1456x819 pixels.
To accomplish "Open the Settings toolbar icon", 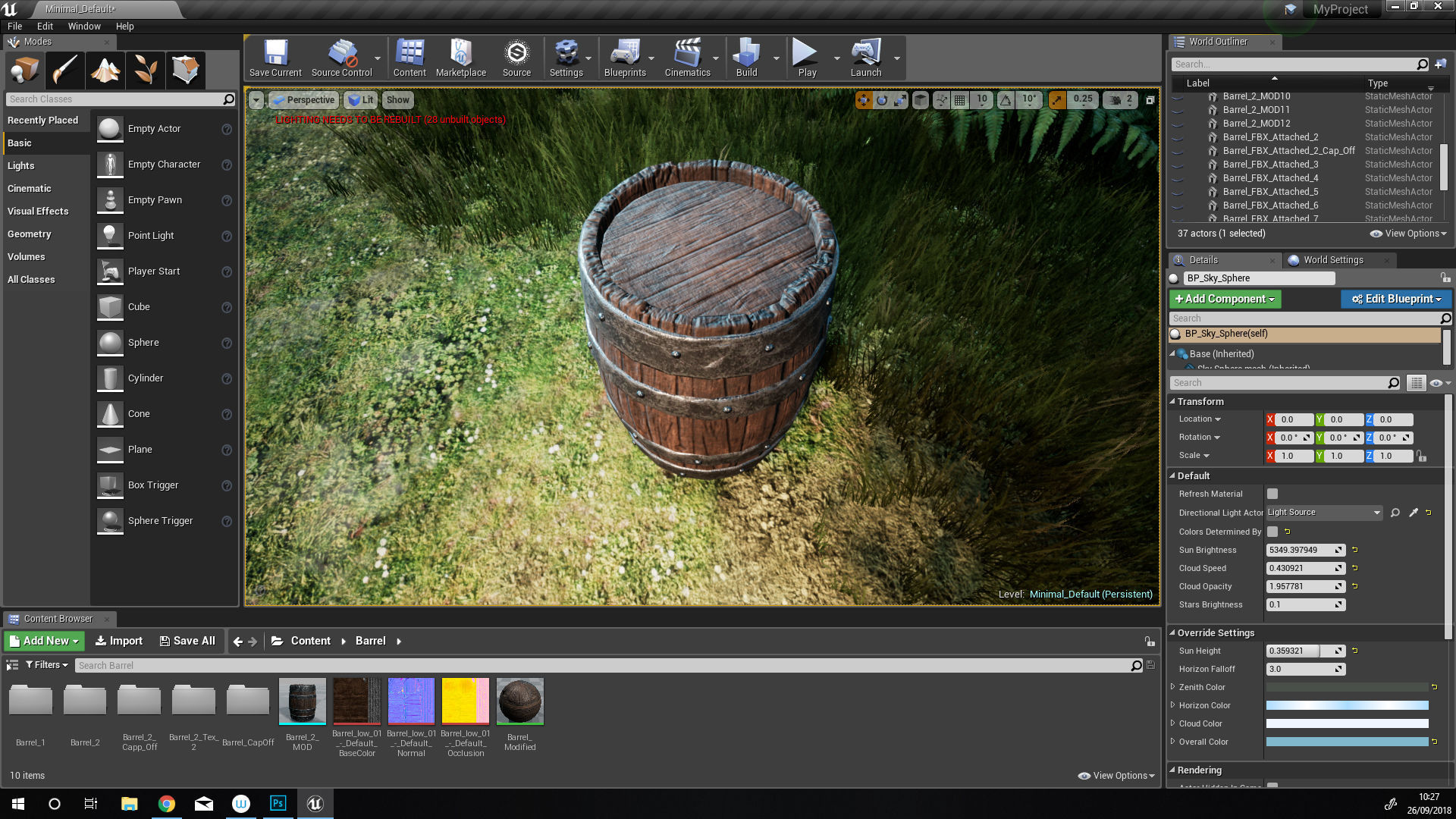I will [566, 58].
